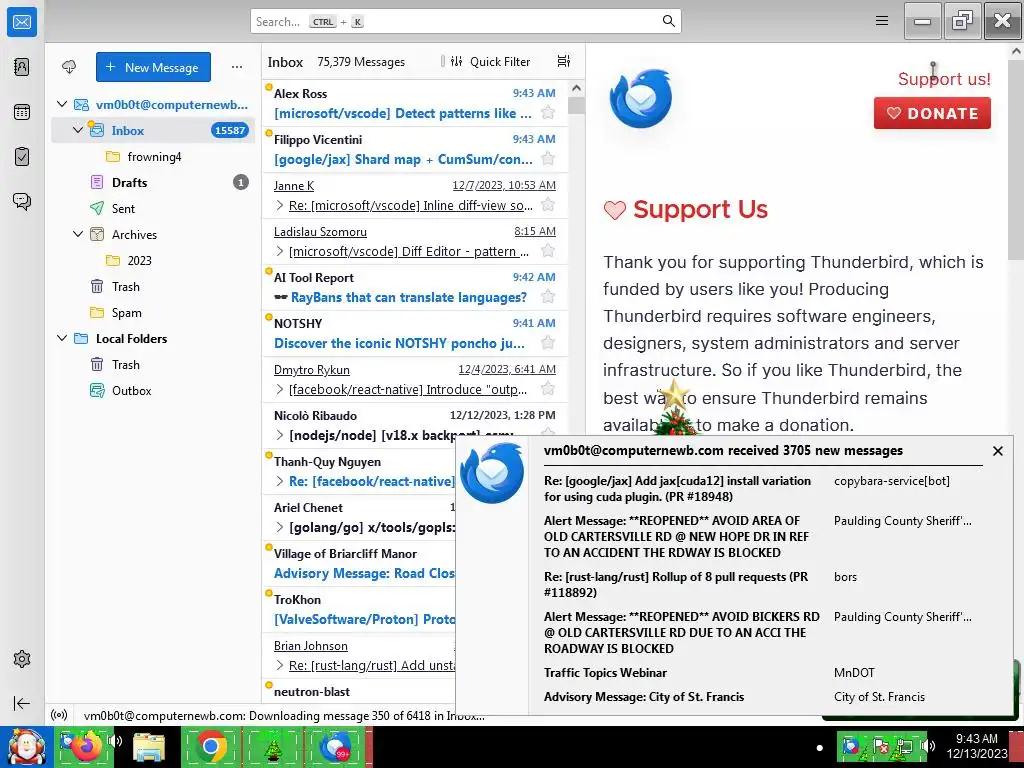This screenshot has height=768, width=1024.
Task: Toggle the Quick Filter bar
Action: pos(490,61)
